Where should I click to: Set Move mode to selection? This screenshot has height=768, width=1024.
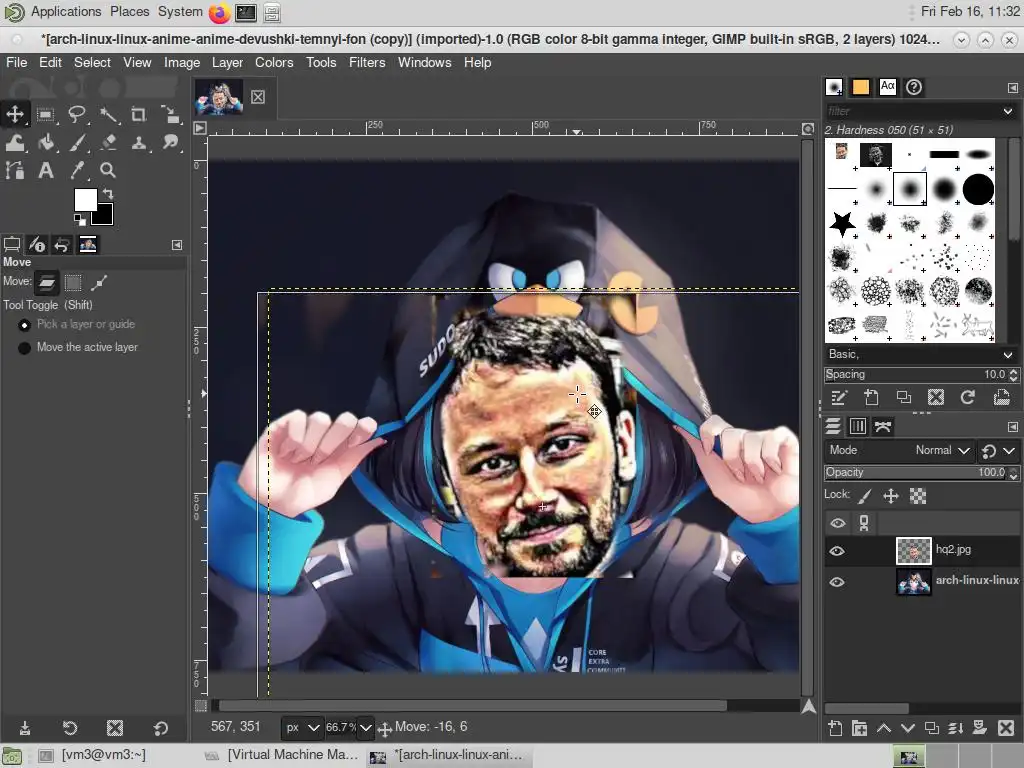(x=73, y=282)
